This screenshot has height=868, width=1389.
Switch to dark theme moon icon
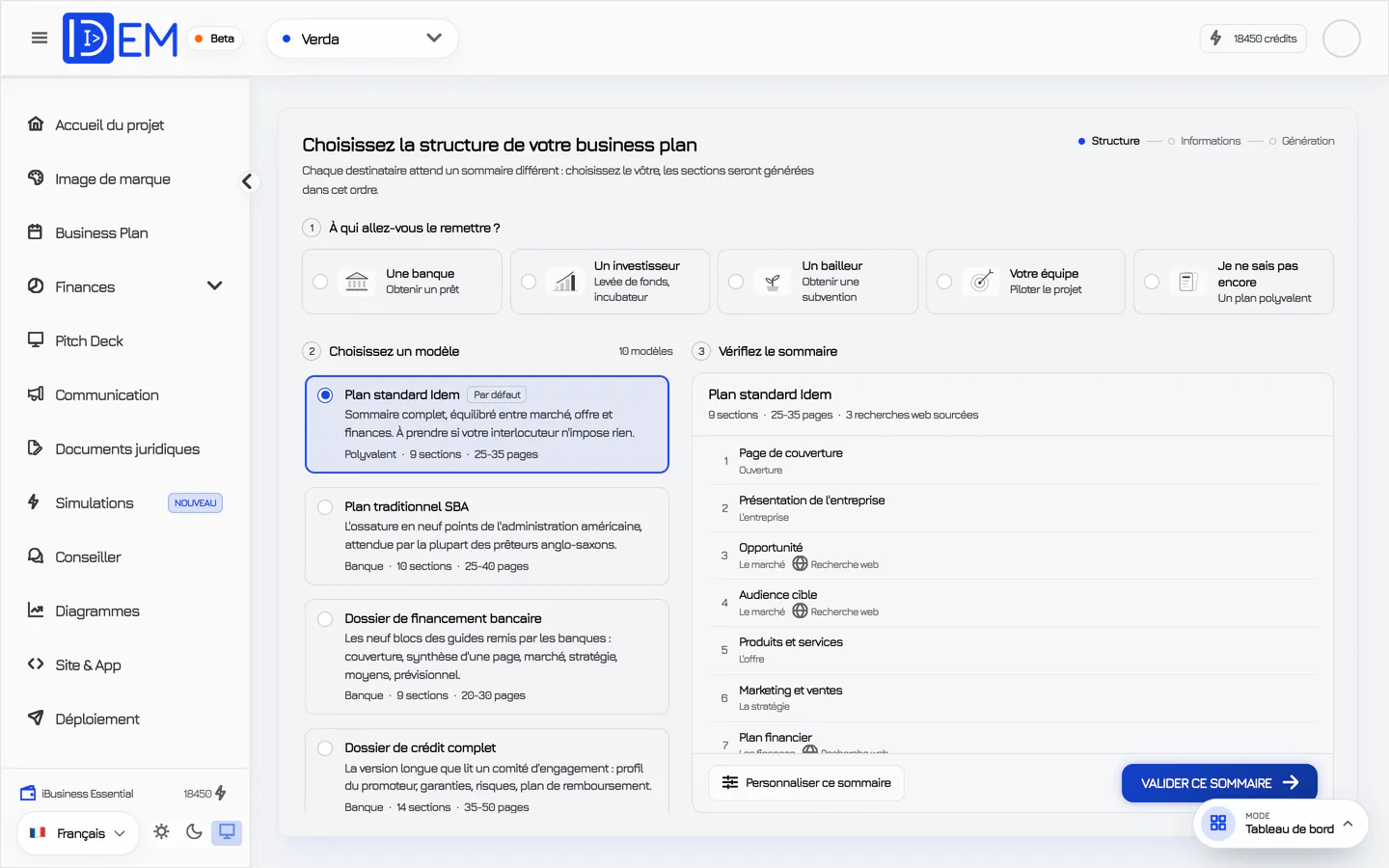194,832
